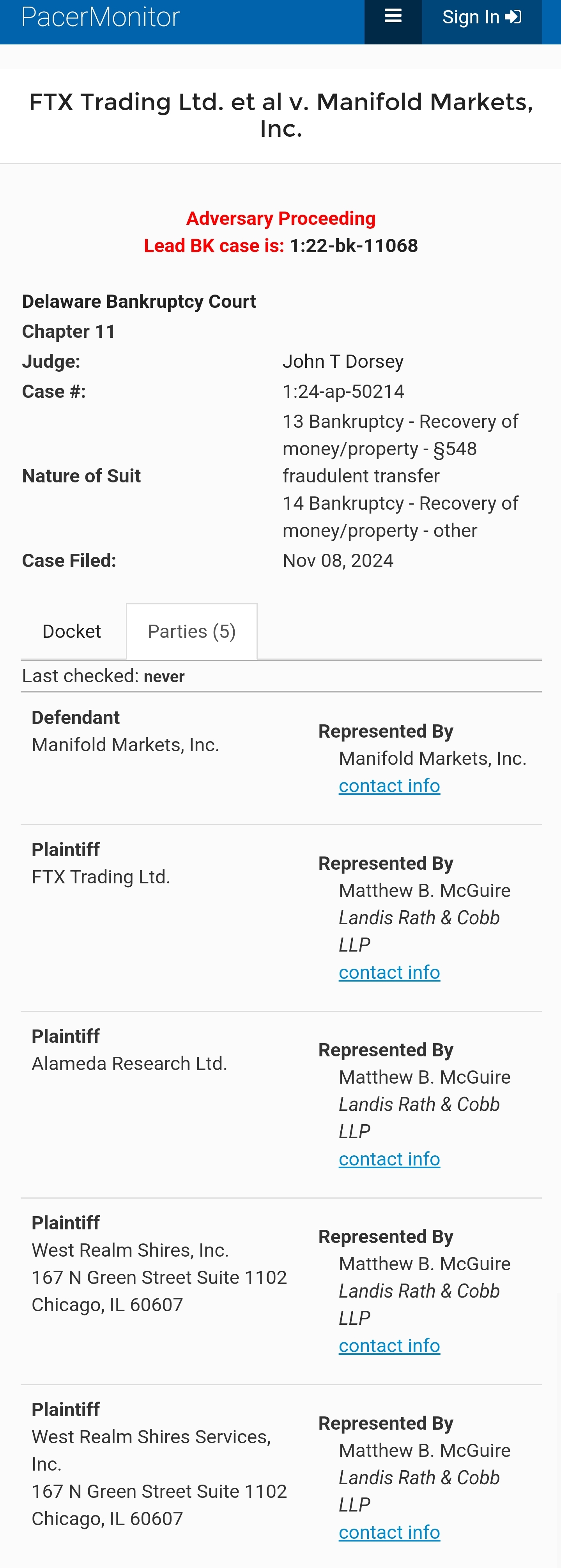The width and height of the screenshot is (561, 1568).
Task: Open contact info for Manifold Markets, Inc.
Action: (389, 786)
